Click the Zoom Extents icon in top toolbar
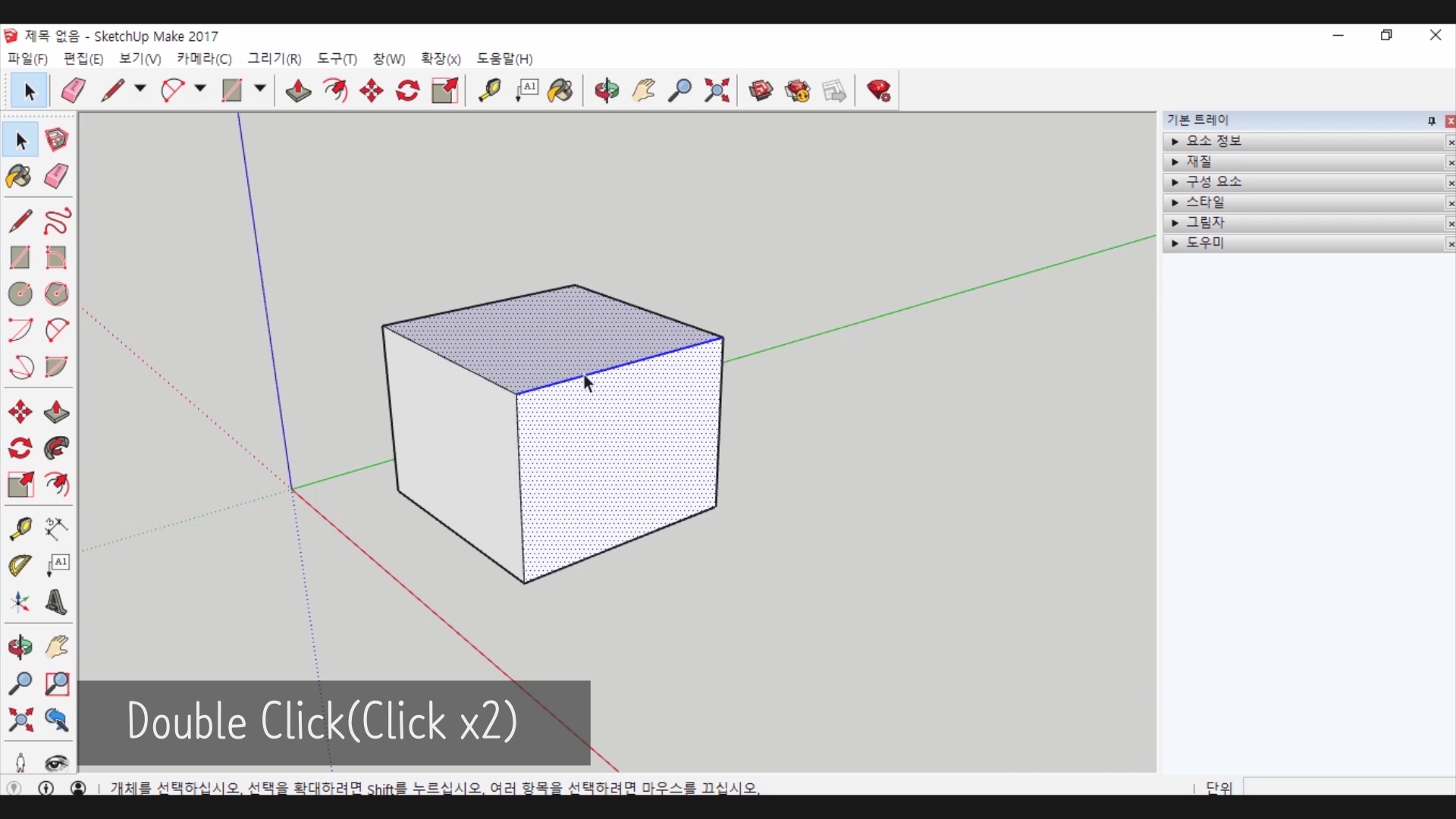 pyautogui.click(x=717, y=91)
